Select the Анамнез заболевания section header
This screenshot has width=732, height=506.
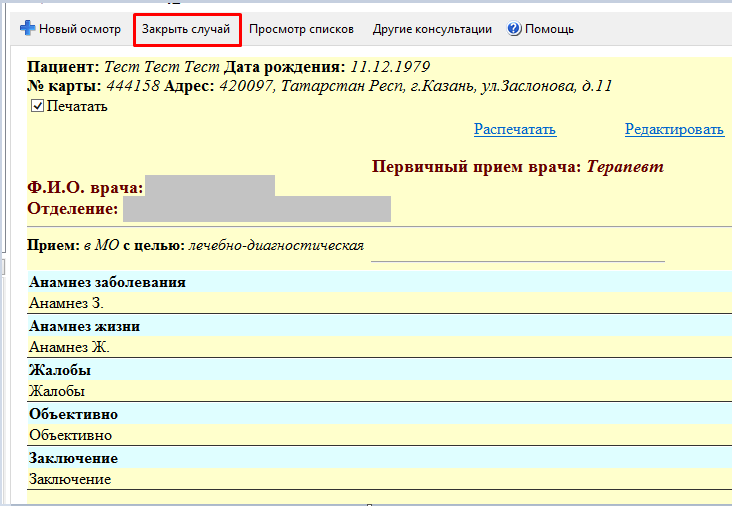tap(107, 282)
